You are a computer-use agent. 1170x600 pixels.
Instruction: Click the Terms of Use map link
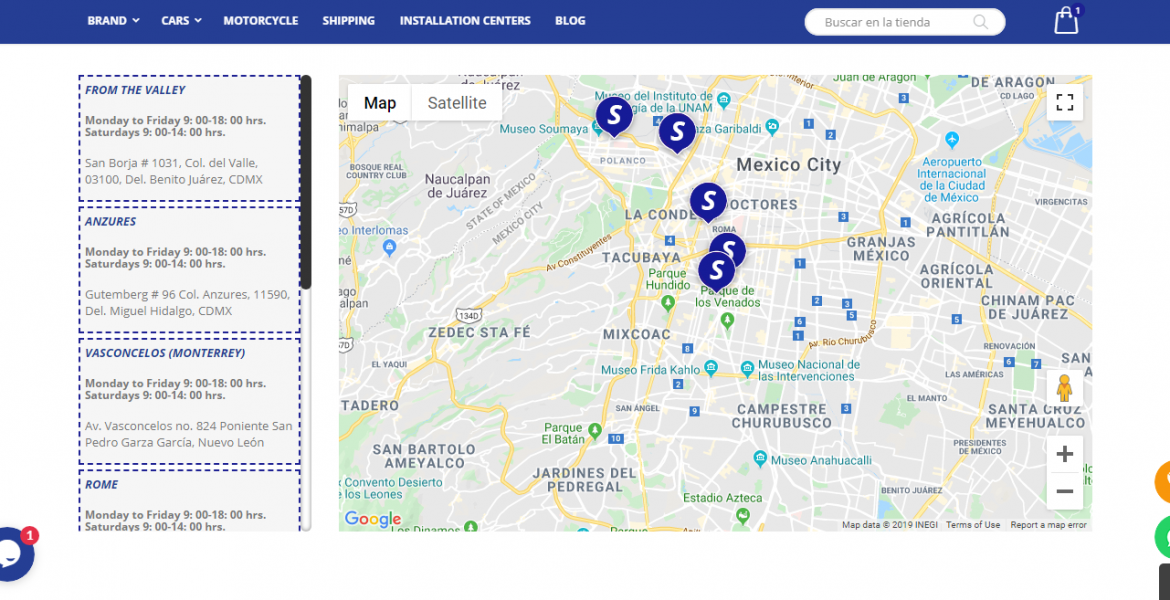point(973,525)
